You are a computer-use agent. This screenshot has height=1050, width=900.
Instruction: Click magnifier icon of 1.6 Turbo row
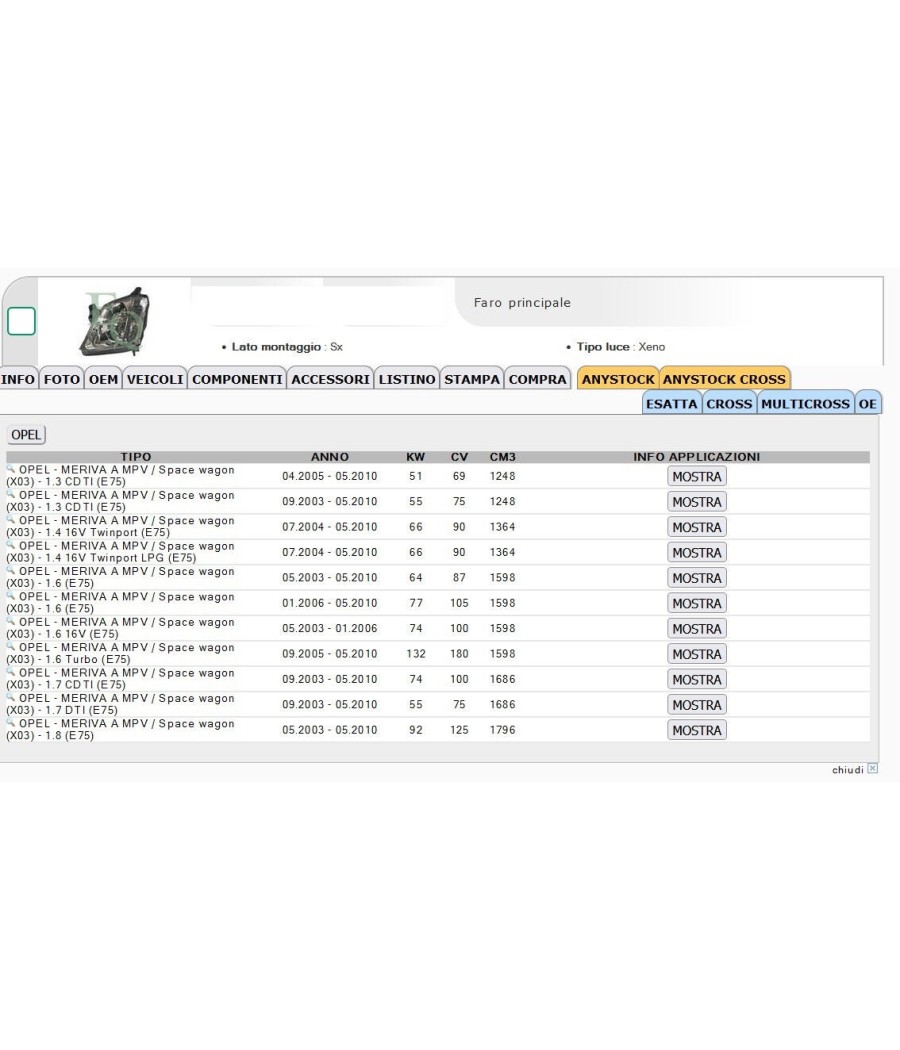pos(11,646)
